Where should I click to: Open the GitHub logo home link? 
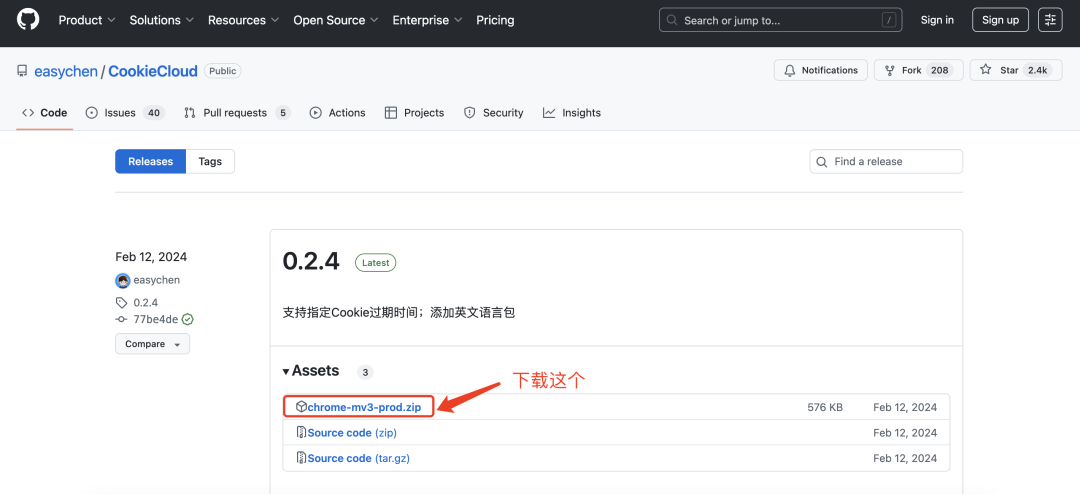[28, 20]
